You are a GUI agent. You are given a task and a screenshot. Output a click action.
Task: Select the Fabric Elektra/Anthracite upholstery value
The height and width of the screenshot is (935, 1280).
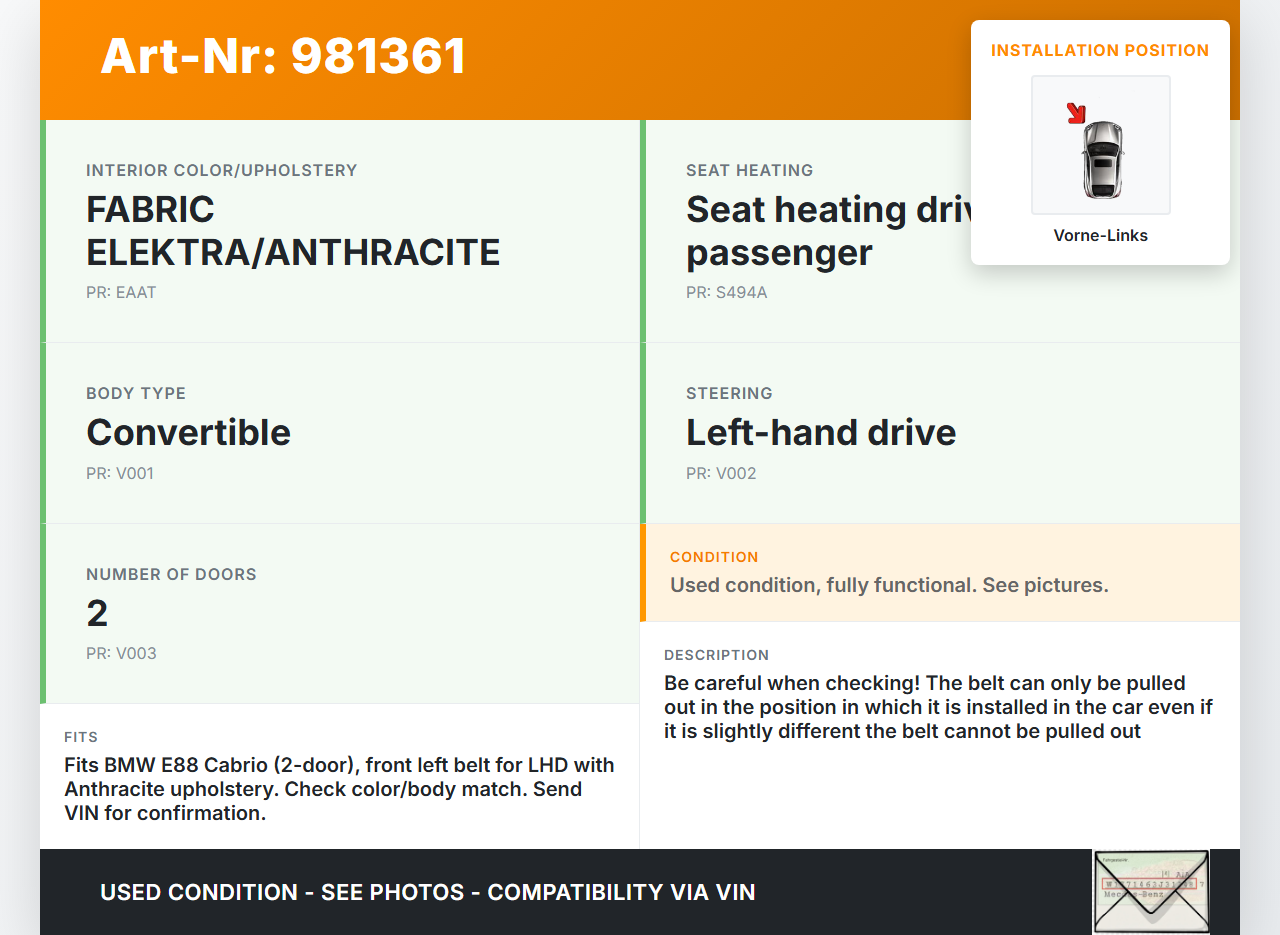(x=292, y=231)
